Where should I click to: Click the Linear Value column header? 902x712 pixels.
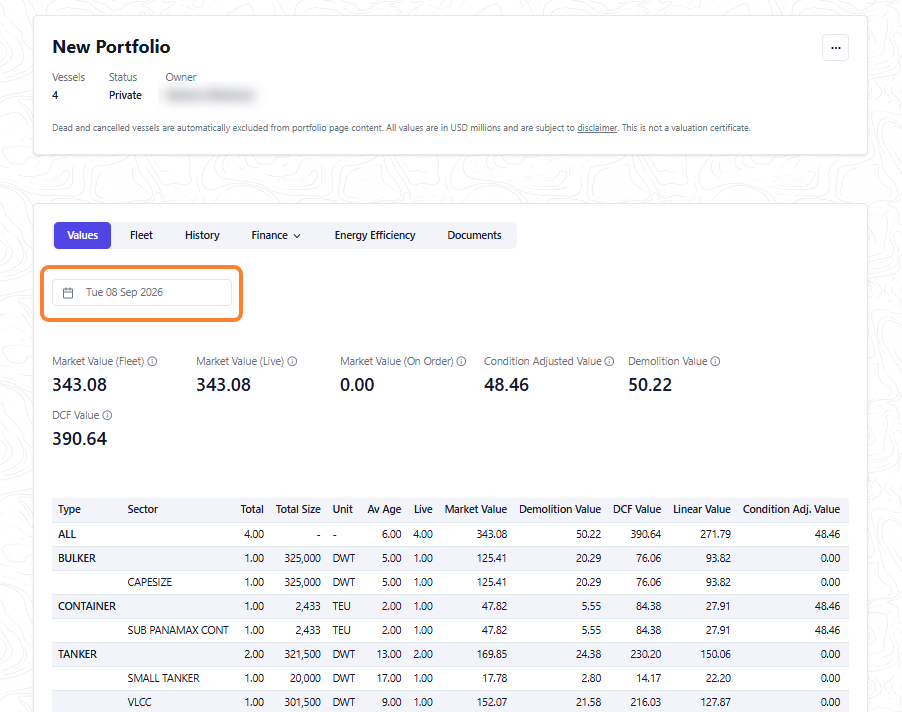(702, 510)
